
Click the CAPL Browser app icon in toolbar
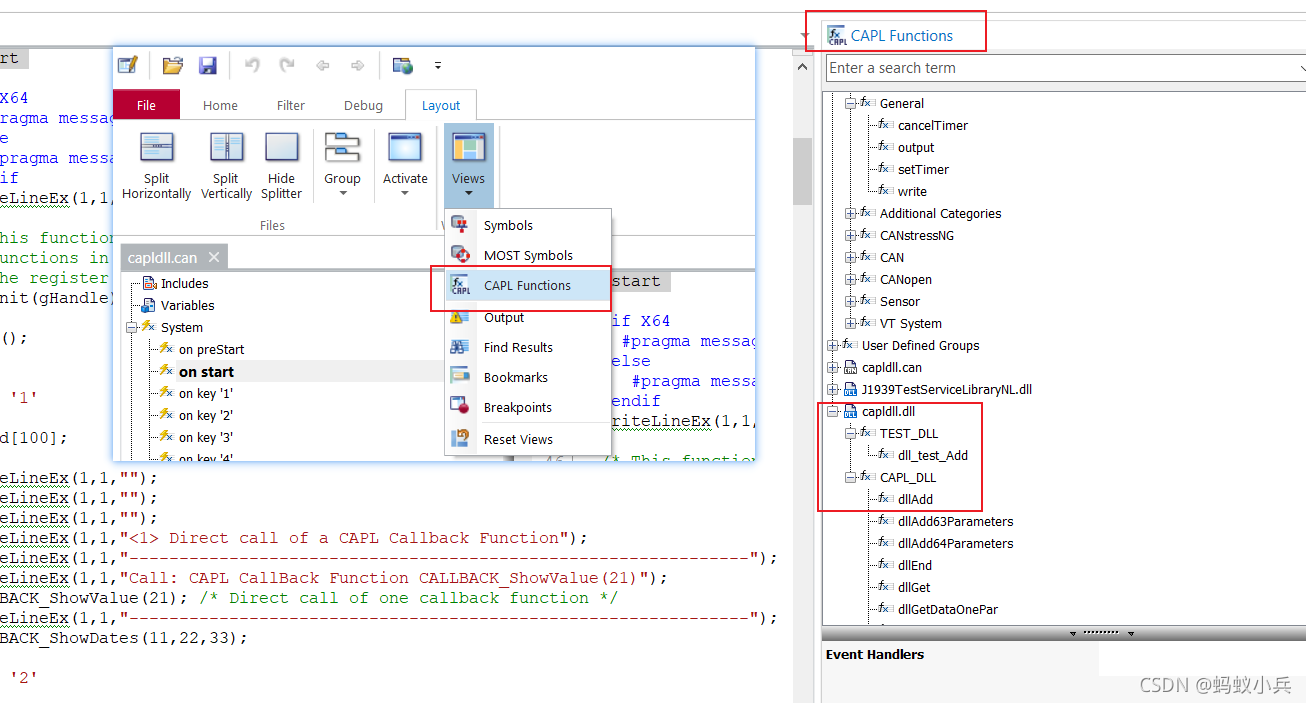tap(127, 66)
